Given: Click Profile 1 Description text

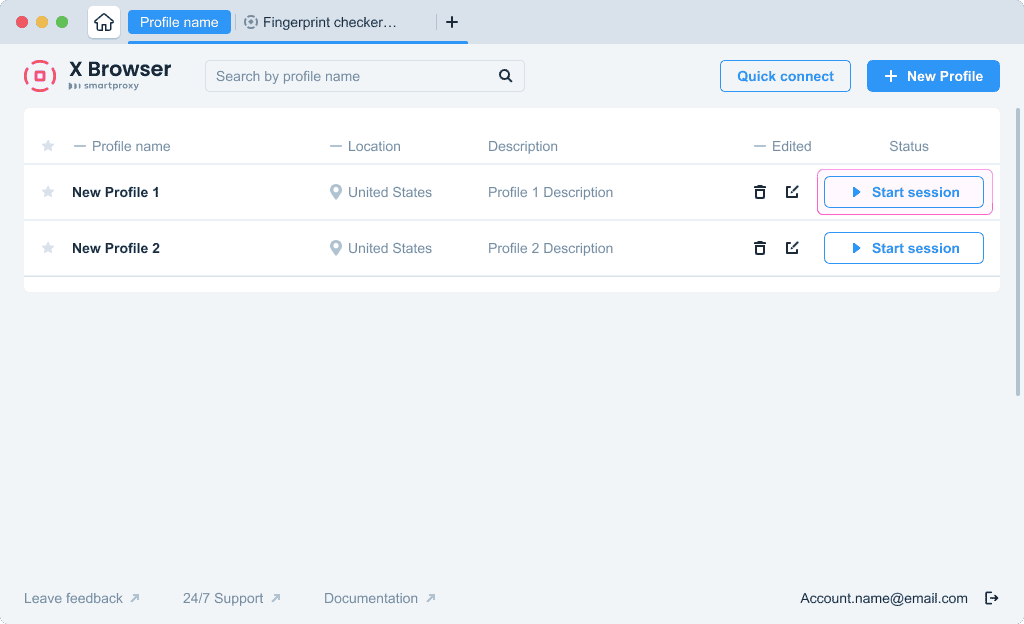Looking at the screenshot, I should click(551, 192).
